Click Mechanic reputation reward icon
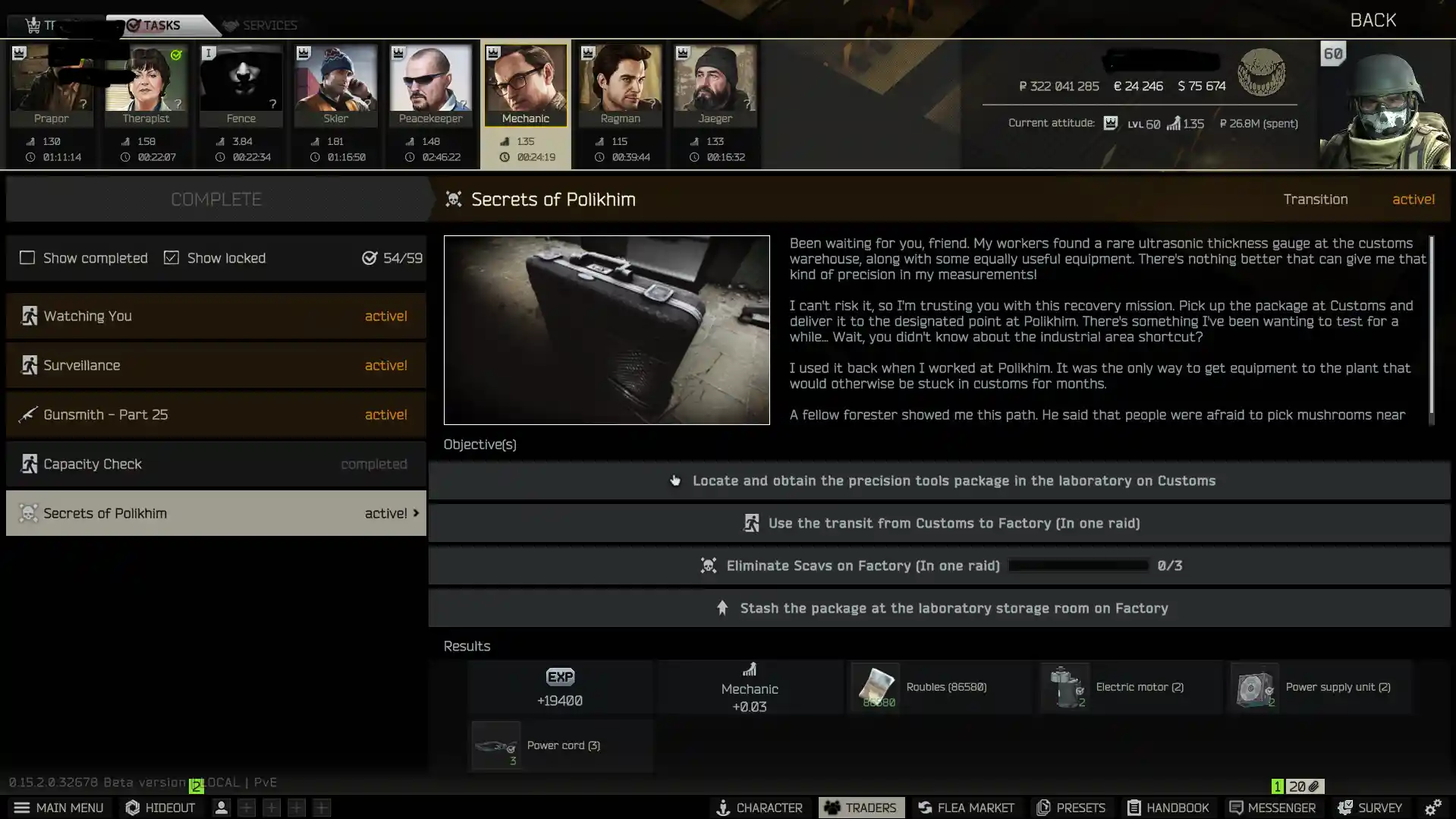The height and width of the screenshot is (819, 1456). (x=750, y=669)
